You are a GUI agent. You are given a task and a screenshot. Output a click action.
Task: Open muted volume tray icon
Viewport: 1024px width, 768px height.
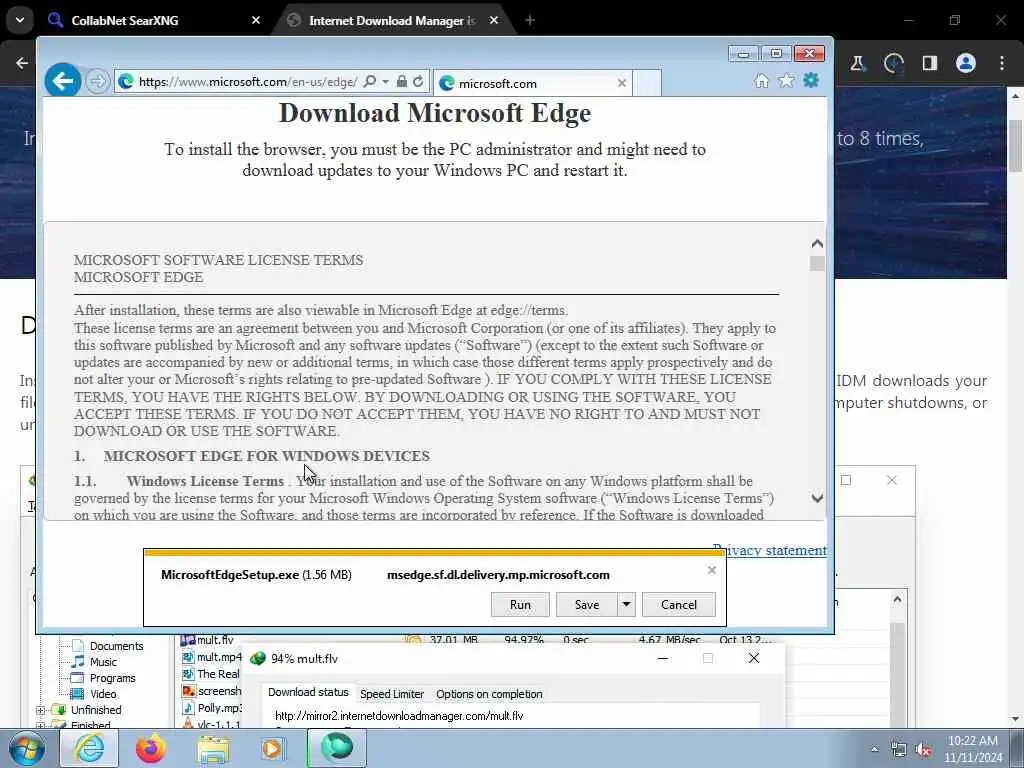click(923, 750)
